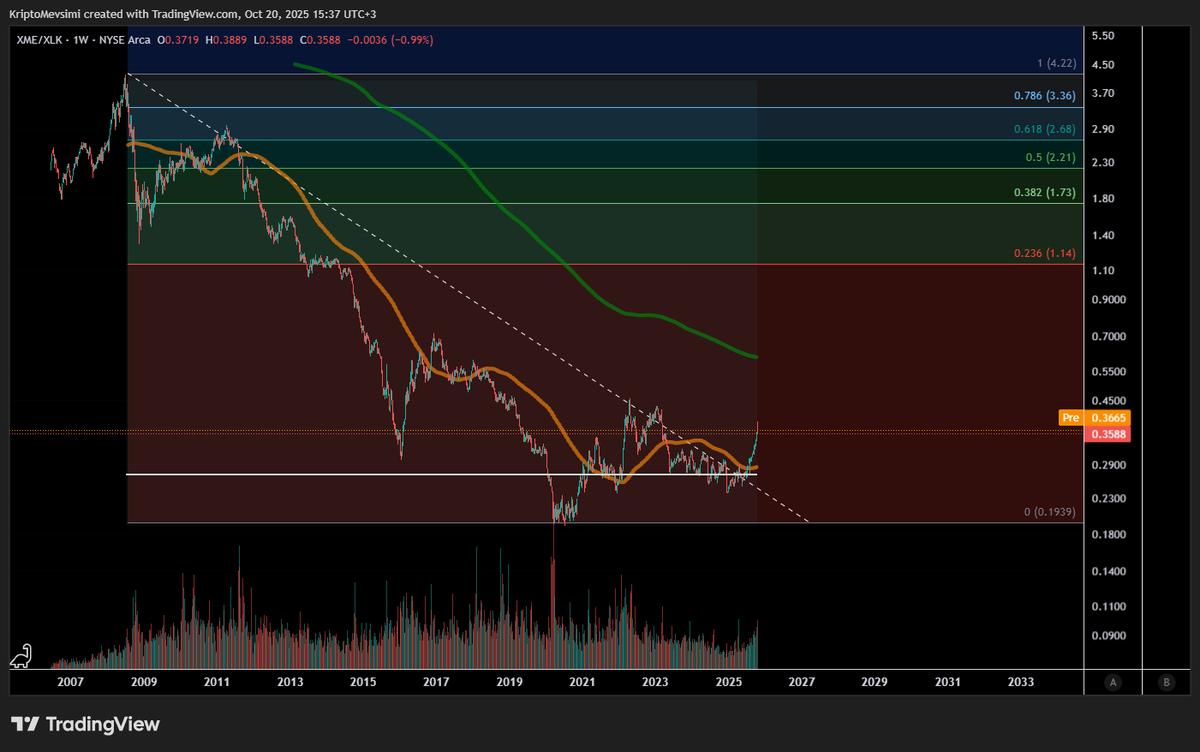Screen dimensions: 1200x752
Task: Click the dinosaur icon above the 2007 label
Action: (x=21, y=655)
